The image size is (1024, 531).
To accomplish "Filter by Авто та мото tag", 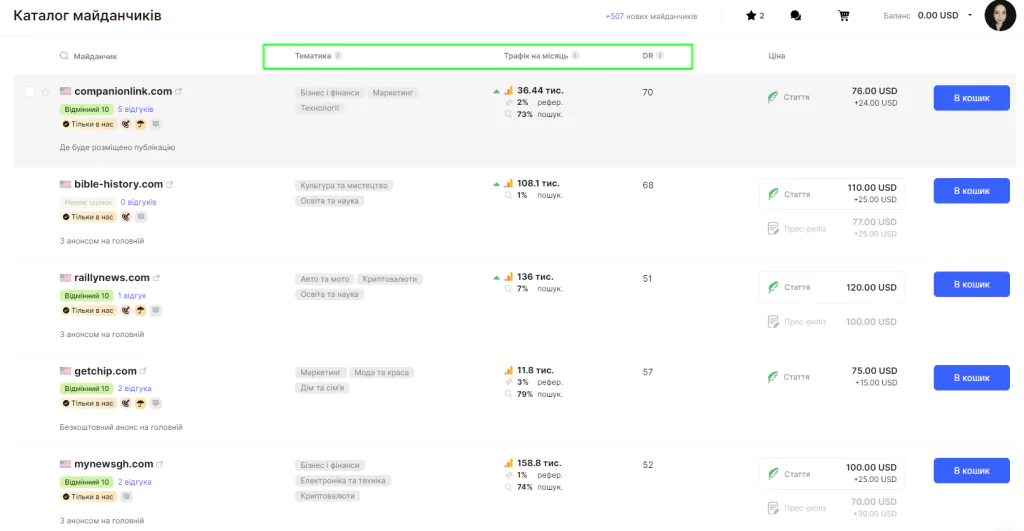I will (x=325, y=279).
